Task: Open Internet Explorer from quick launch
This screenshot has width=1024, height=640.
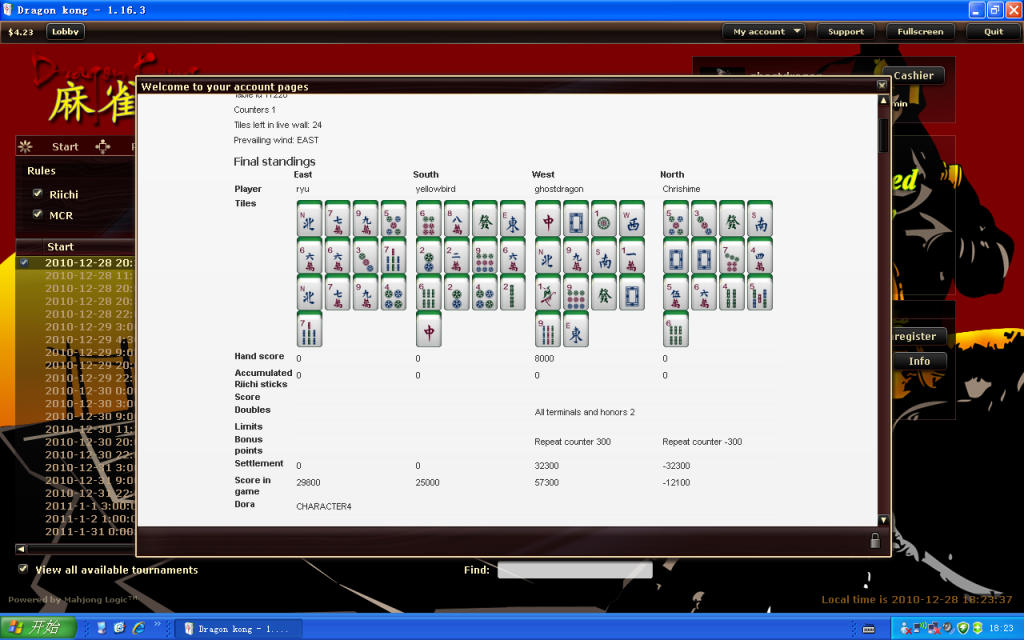Action: 138,628
